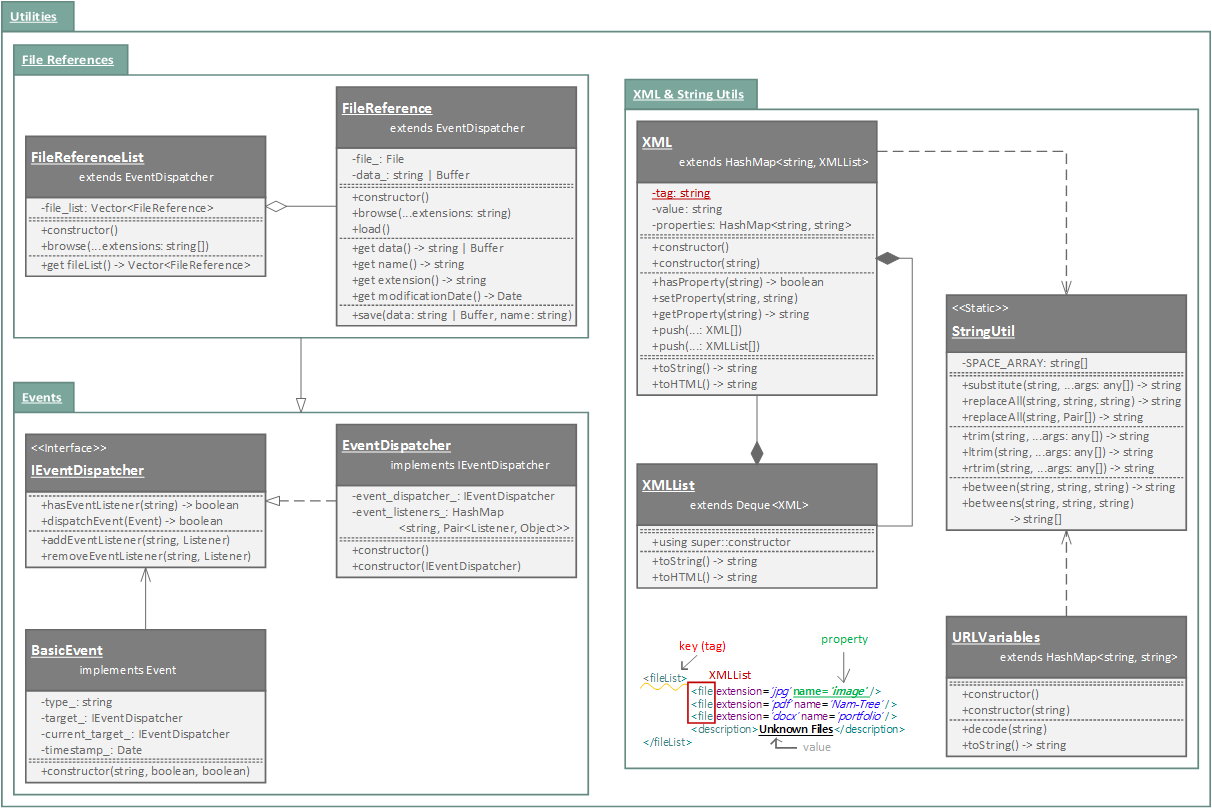The image size is (1212, 808).
Task: Click the StringUtil class name
Action: coord(983,331)
